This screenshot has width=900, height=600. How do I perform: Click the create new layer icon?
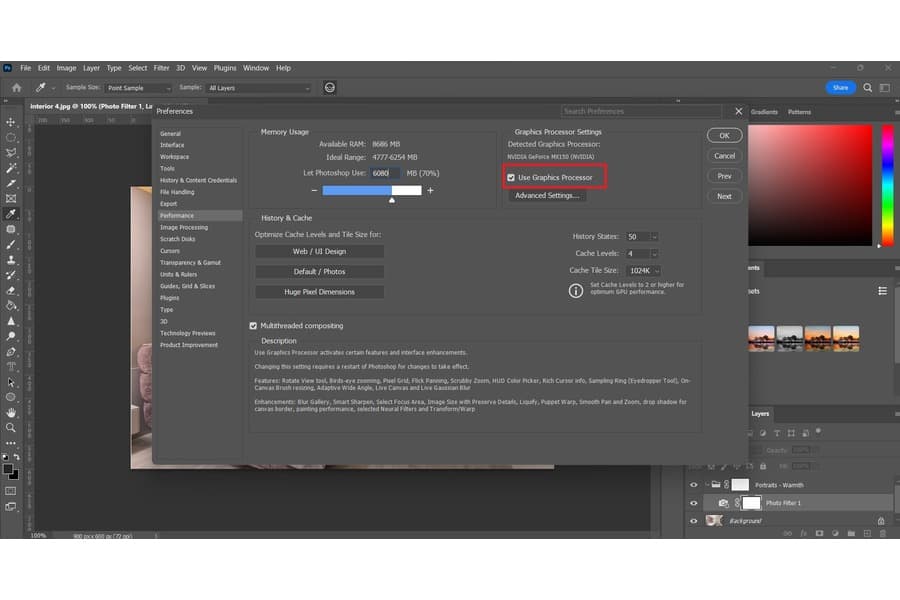[x=867, y=533]
